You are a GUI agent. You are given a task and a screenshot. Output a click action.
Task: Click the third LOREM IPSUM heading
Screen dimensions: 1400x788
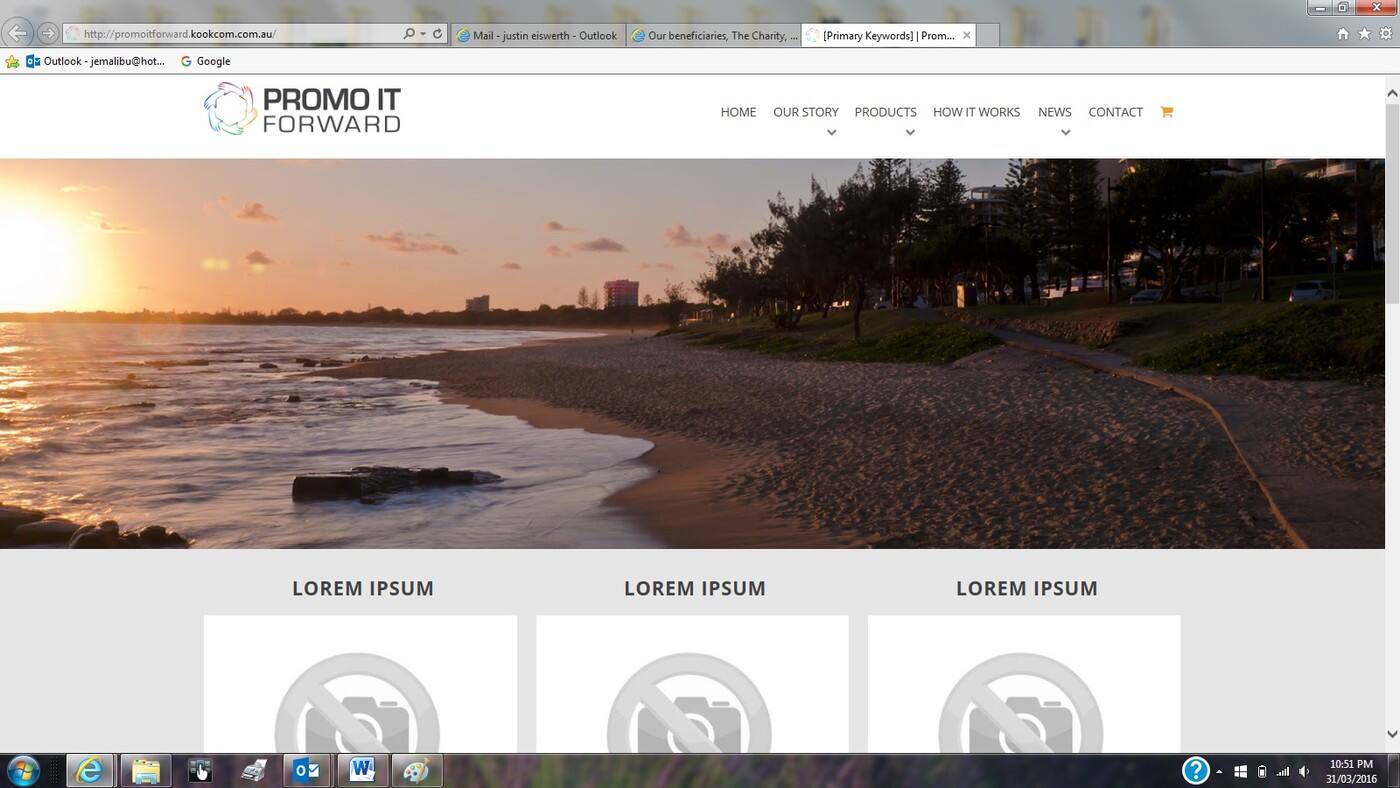pyautogui.click(x=1027, y=588)
